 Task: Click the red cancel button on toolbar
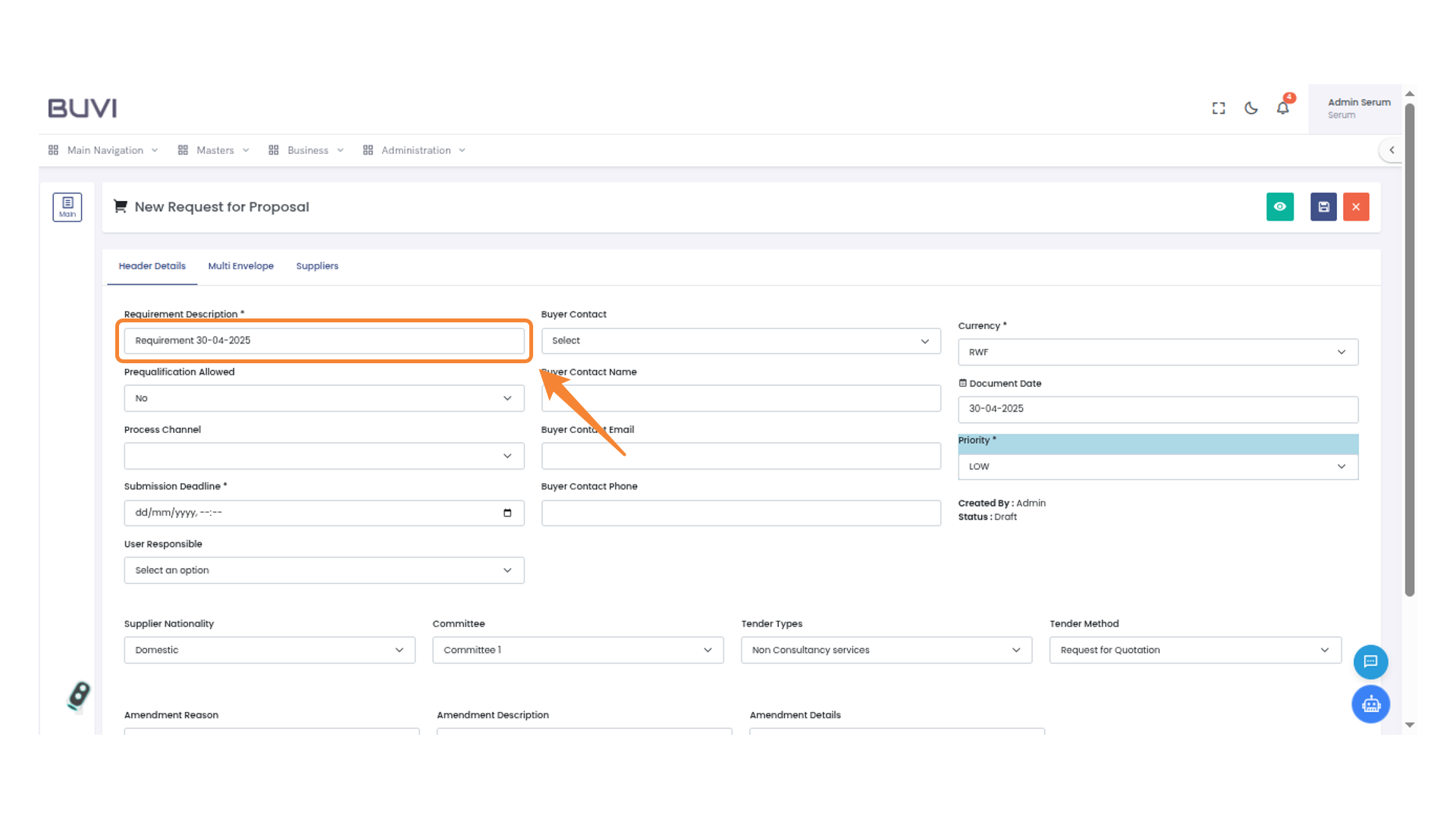1356,206
